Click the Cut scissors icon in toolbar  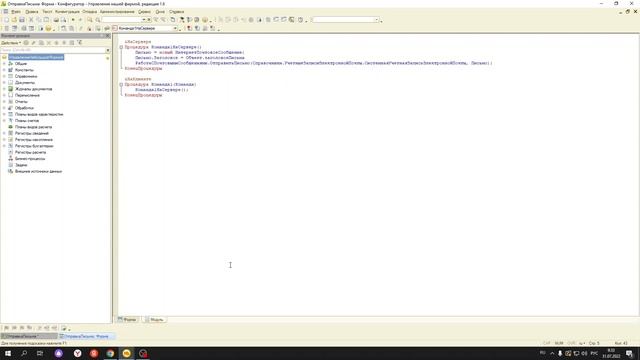[31, 20]
